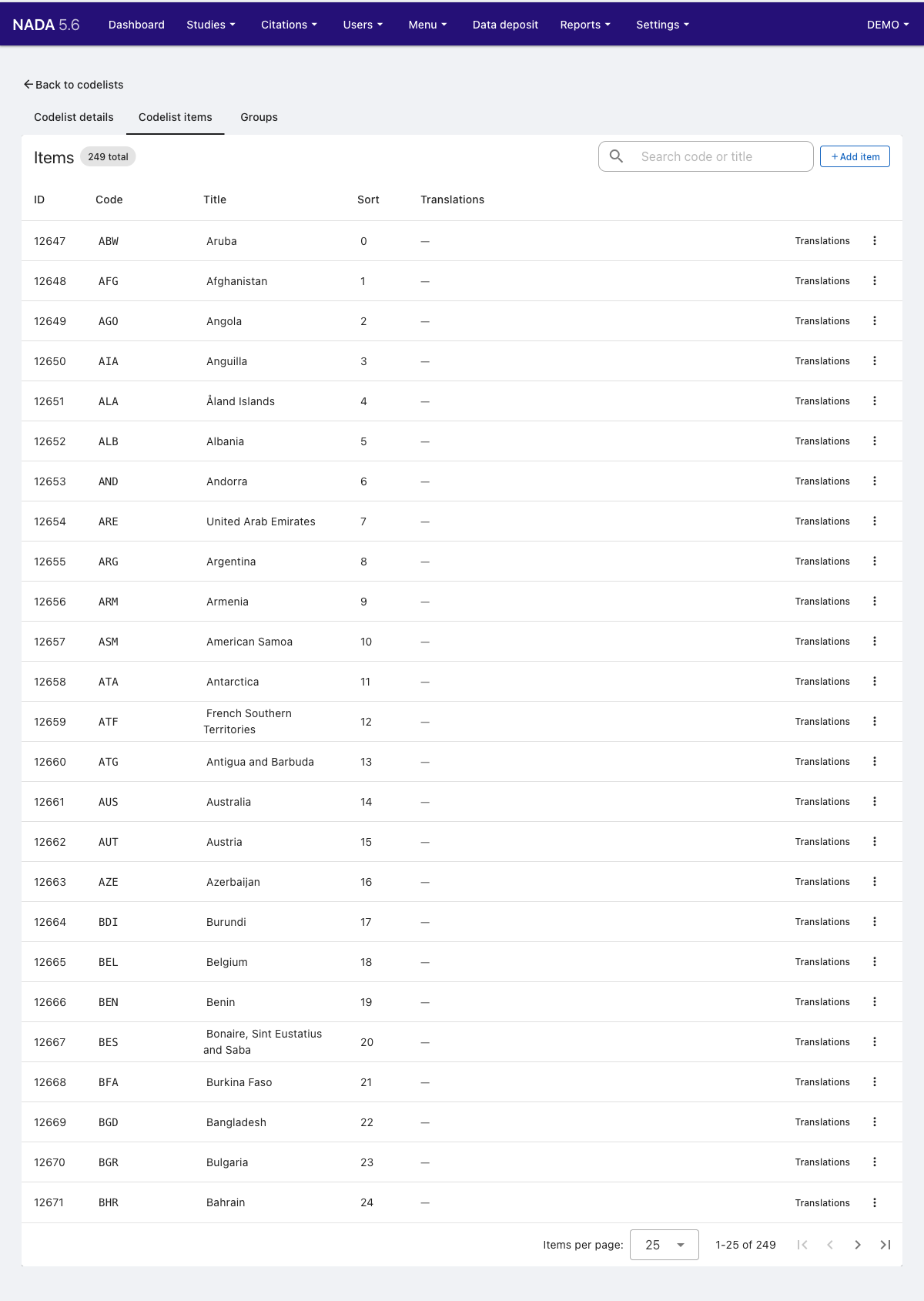Expand the DEMO user dropdown

tap(888, 25)
